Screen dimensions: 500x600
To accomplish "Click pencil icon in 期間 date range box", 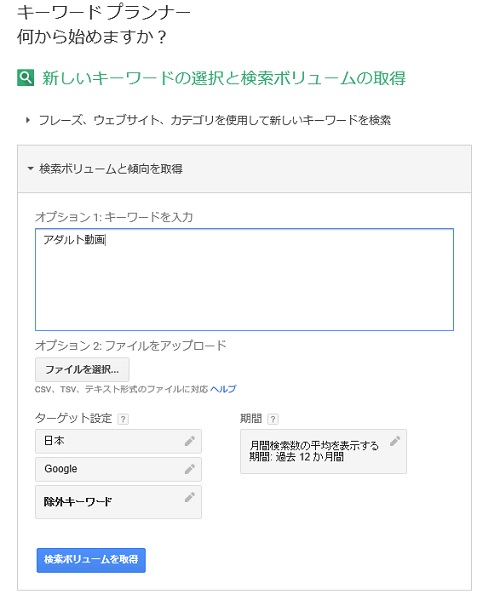I will [x=395, y=441].
